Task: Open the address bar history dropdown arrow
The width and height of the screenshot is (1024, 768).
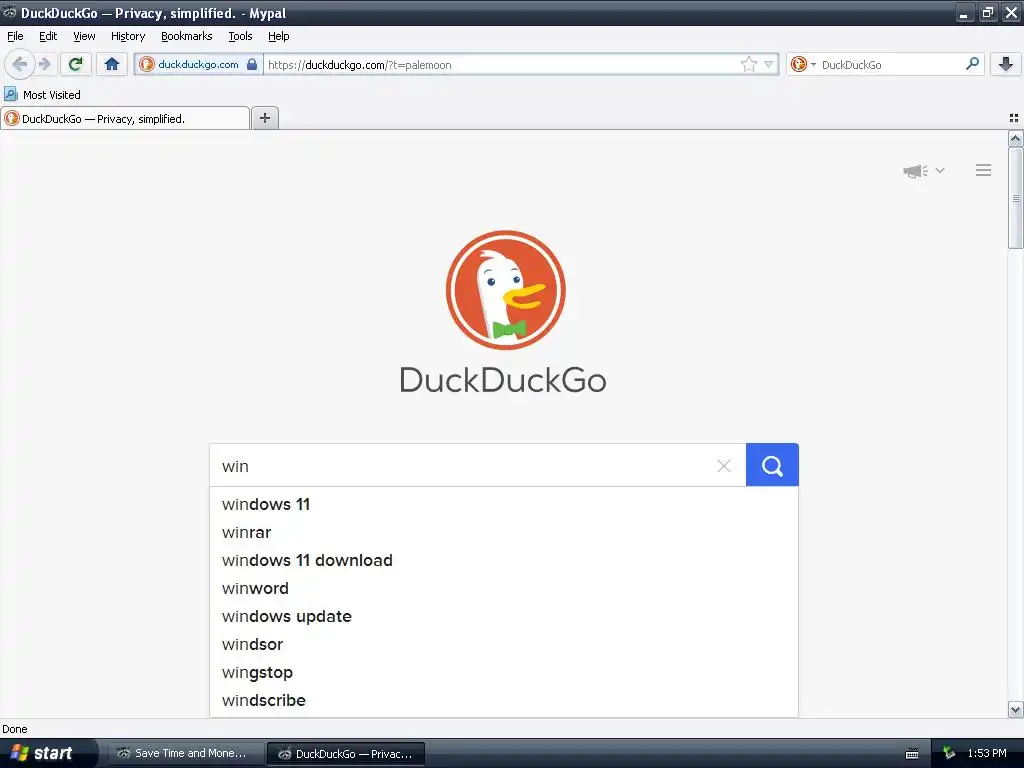Action: click(769, 64)
